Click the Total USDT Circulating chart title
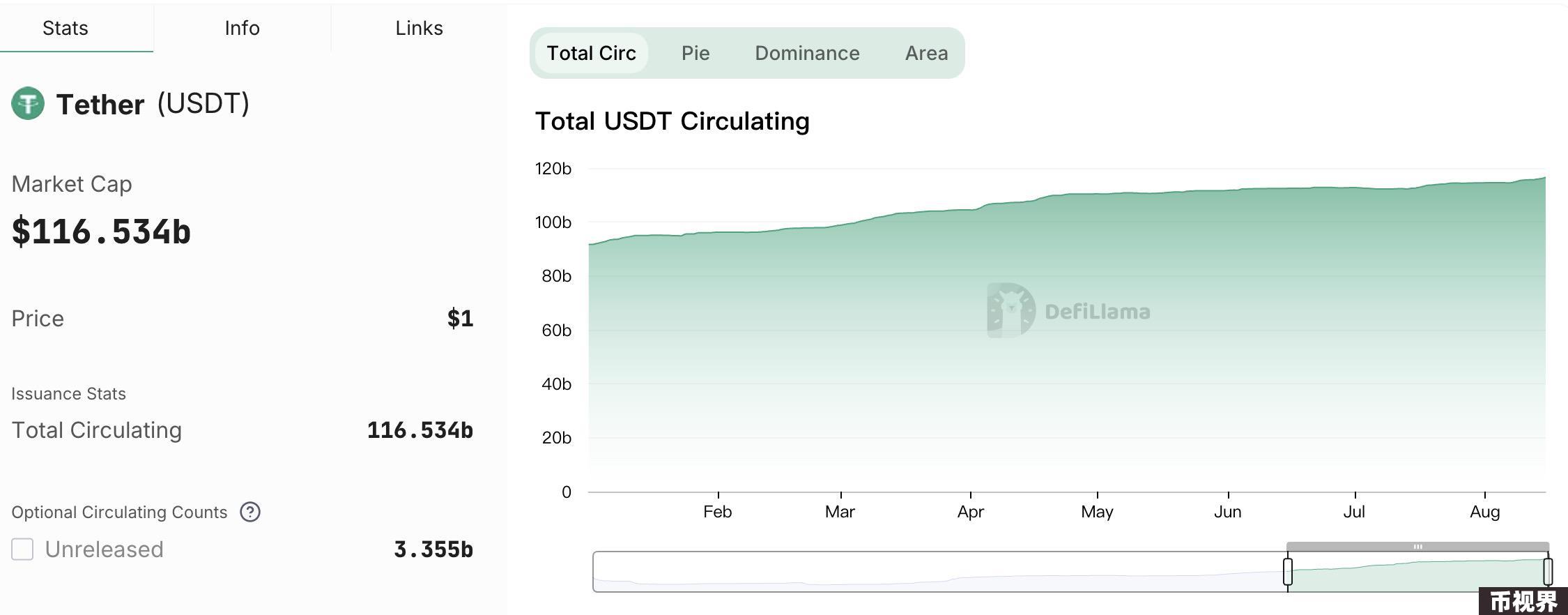1568x615 pixels. click(x=672, y=121)
